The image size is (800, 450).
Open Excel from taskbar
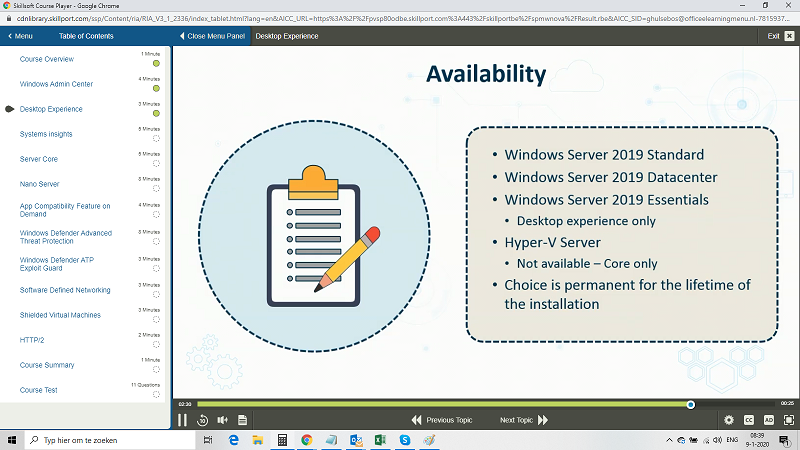coord(380,440)
